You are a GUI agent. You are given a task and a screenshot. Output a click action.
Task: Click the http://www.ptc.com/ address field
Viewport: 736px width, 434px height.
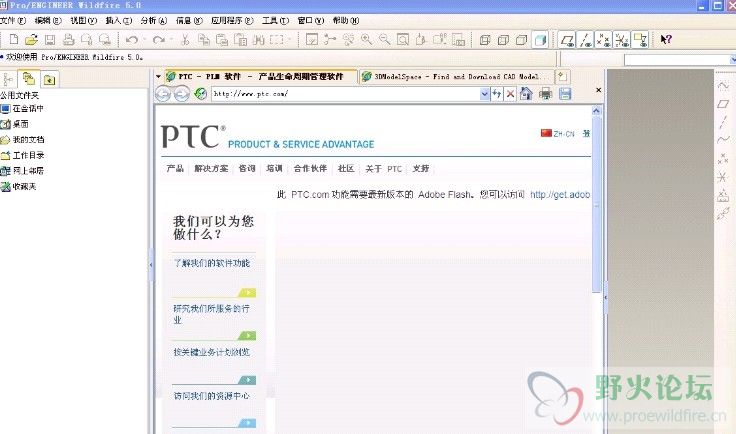[345, 94]
